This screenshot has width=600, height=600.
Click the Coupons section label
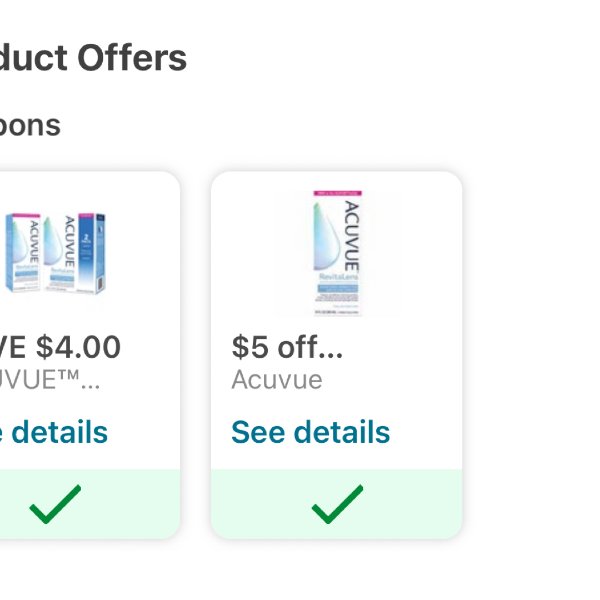[30, 126]
